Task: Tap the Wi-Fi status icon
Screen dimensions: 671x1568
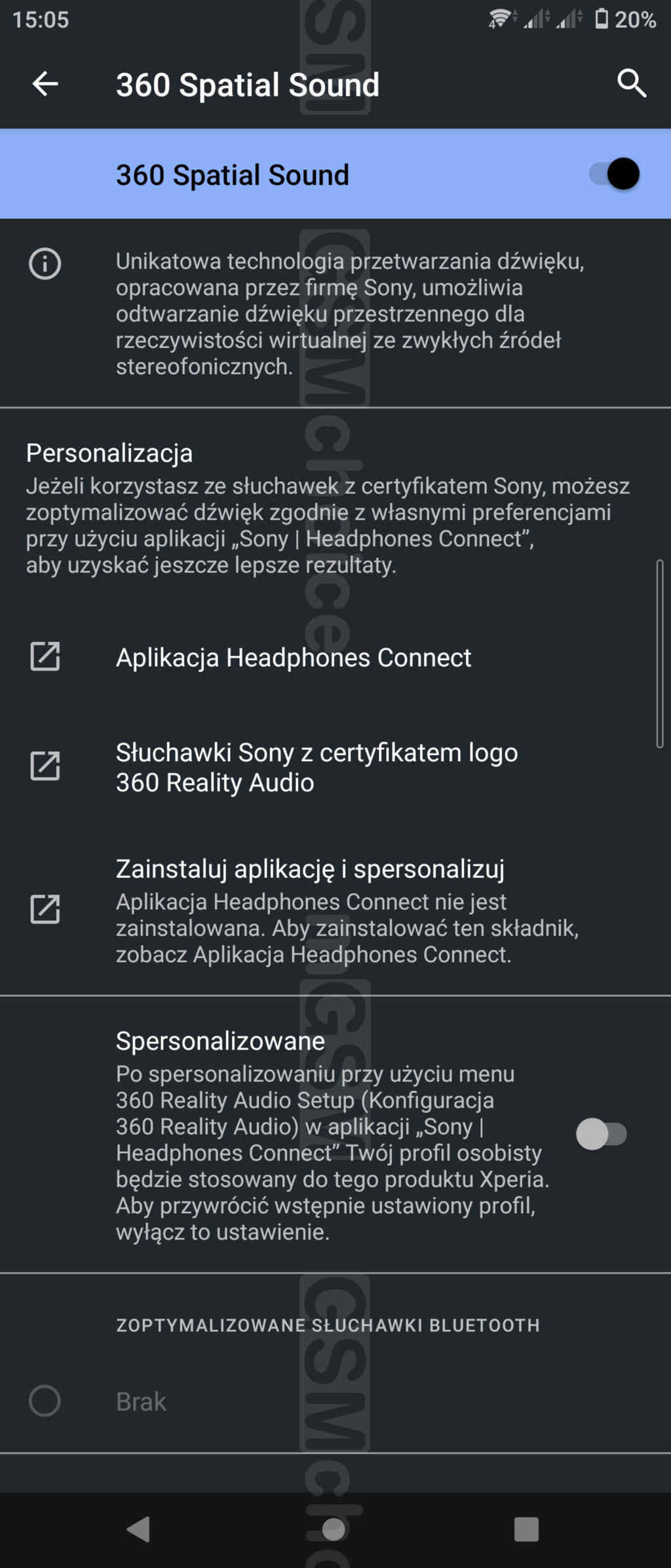Action: [499, 19]
